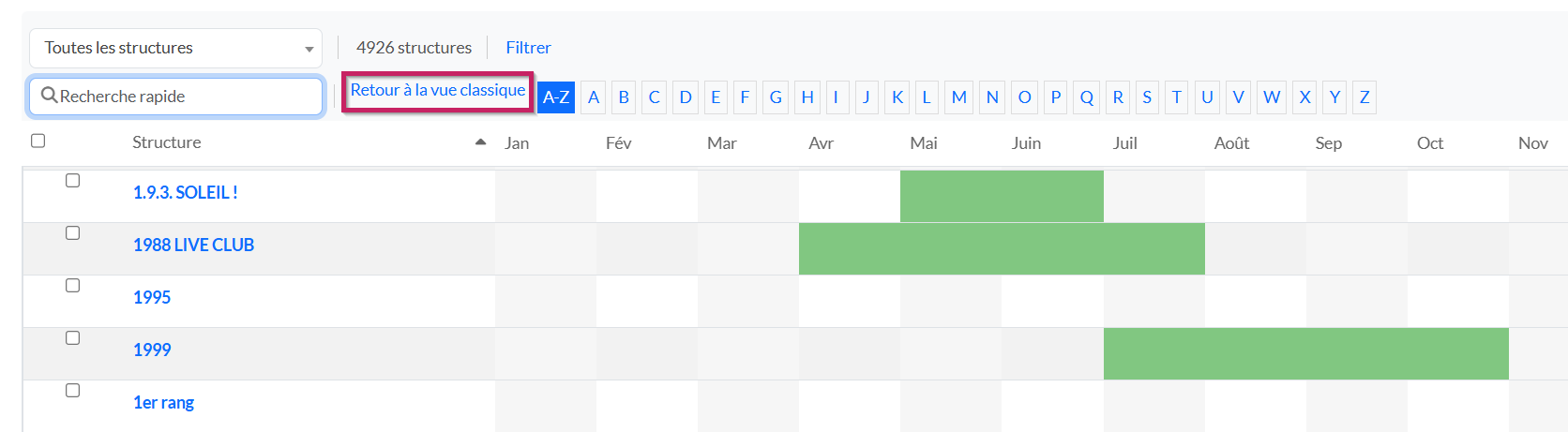Click the green bar for 1988 LIVE CLUB

pyautogui.click(x=1002, y=248)
